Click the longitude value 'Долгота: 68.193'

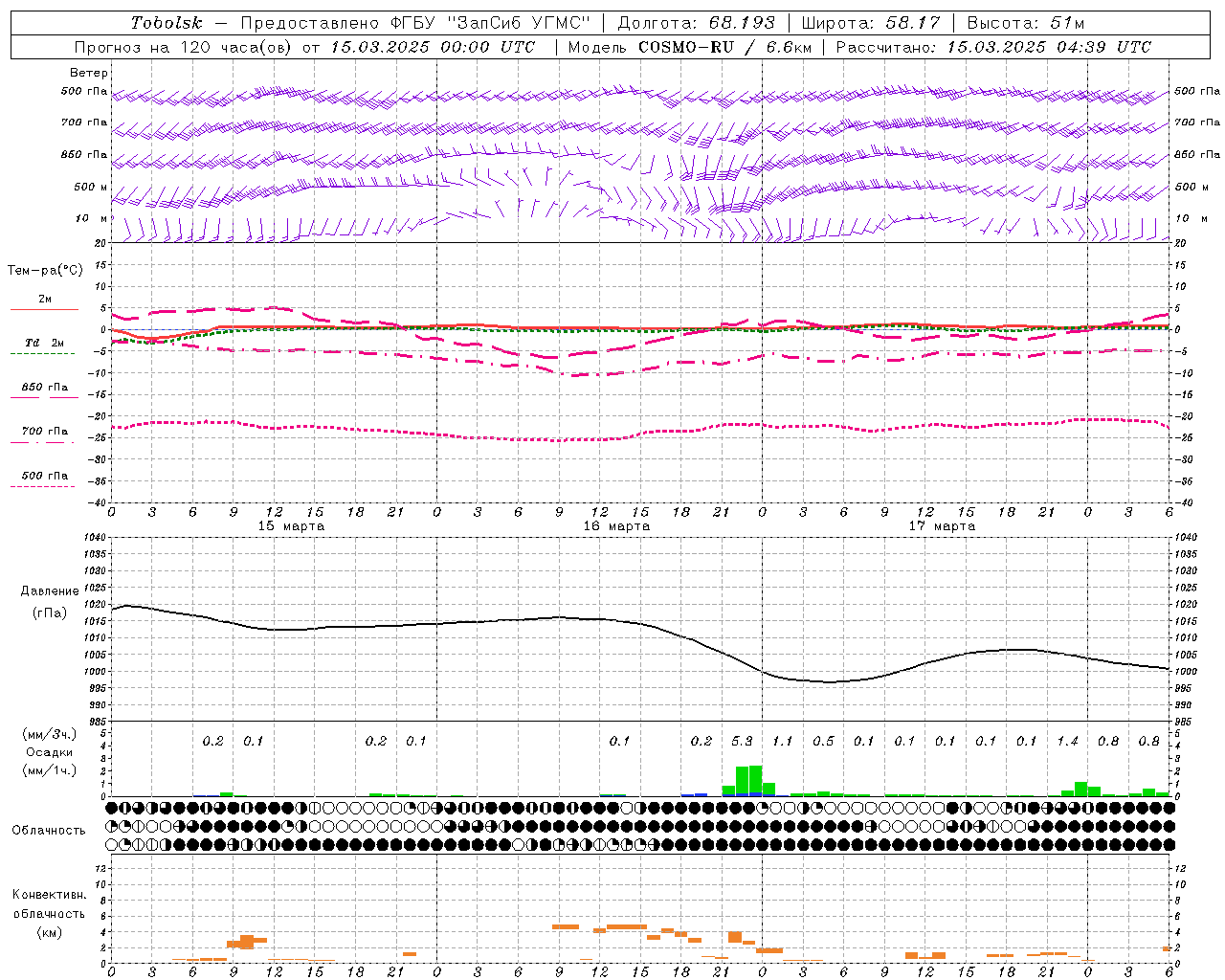pyautogui.click(x=695, y=22)
